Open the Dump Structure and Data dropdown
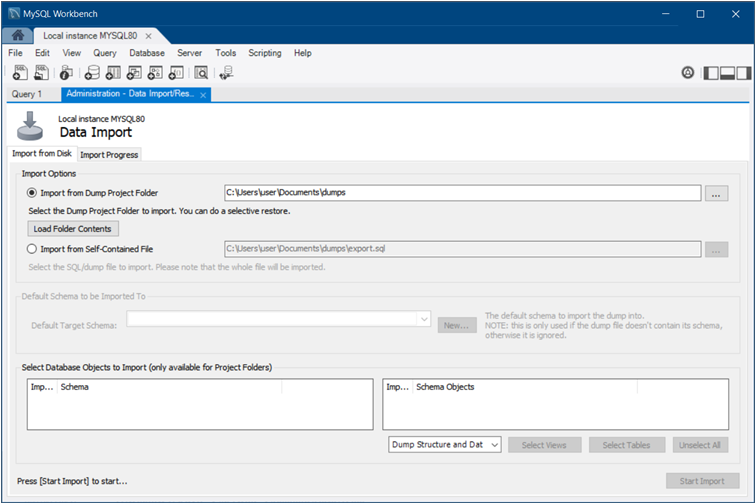Screen dimensions: 756x504 click(x=445, y=445)
